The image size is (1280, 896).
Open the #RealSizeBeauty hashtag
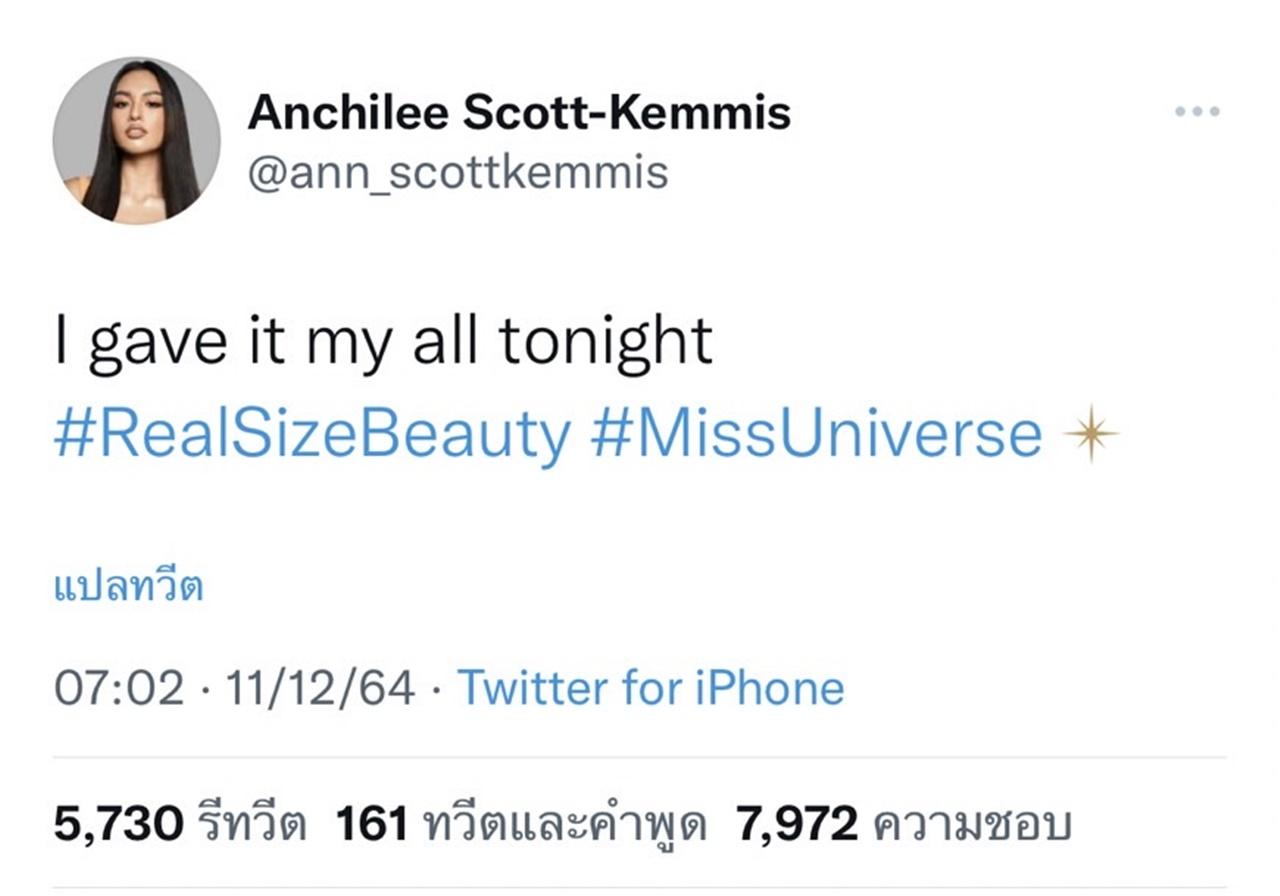pyautogui.click(x=312, y=436)
